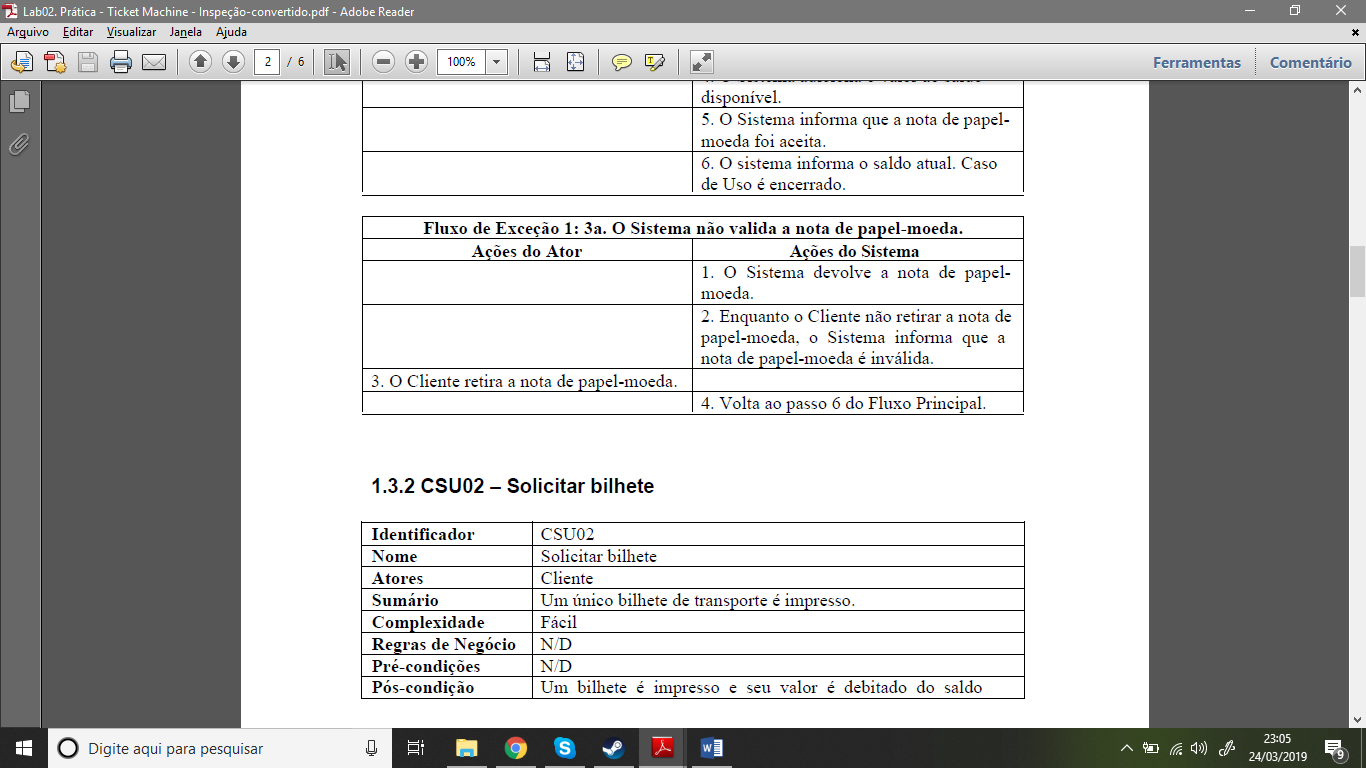Click the 'Complexidade' row label
The height and width of the screenshot is (768, 1366).
428,622
